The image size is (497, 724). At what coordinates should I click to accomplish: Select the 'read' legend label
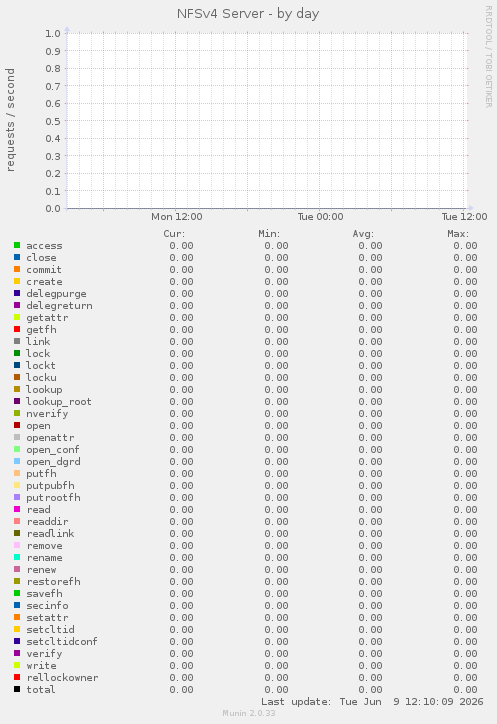point(38,510)
